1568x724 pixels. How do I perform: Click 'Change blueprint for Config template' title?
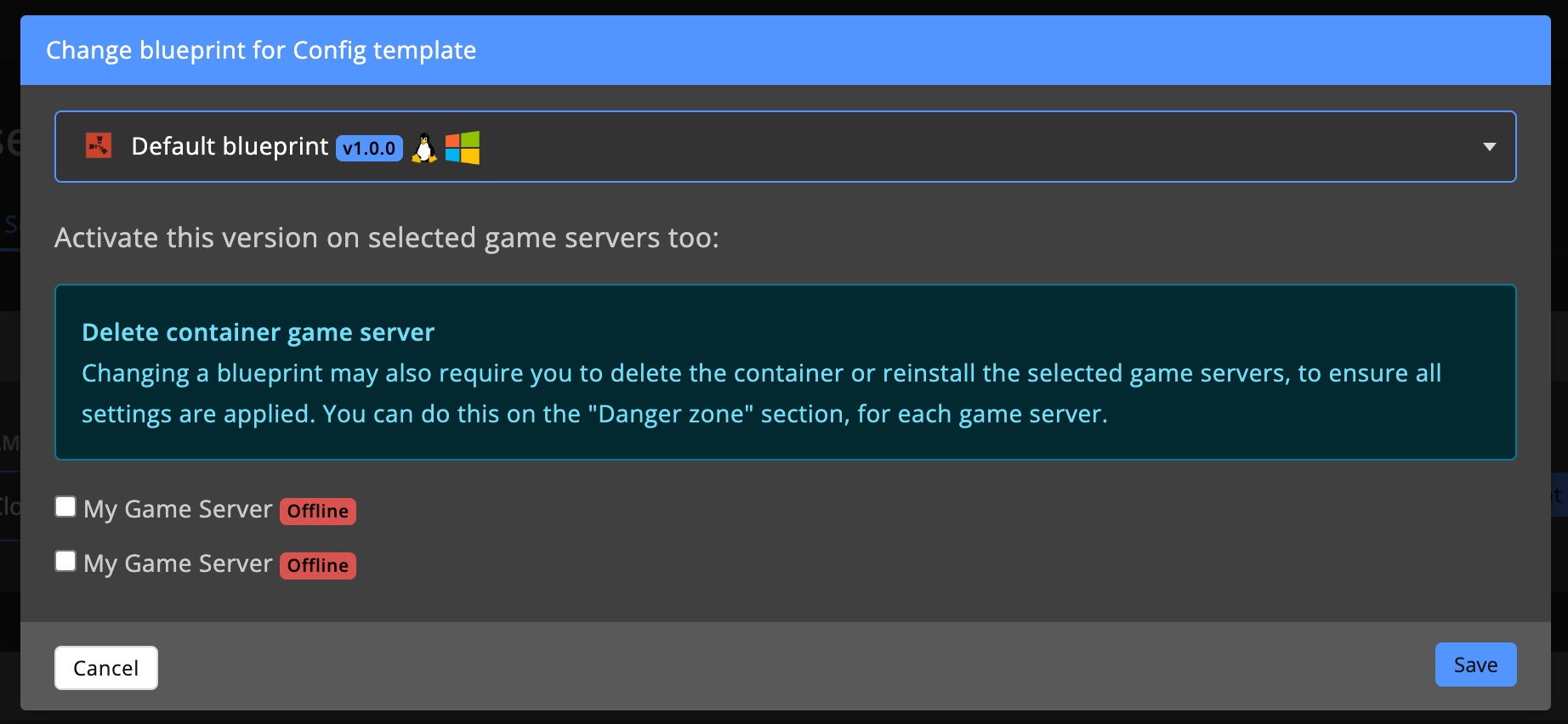pos(261,50)
